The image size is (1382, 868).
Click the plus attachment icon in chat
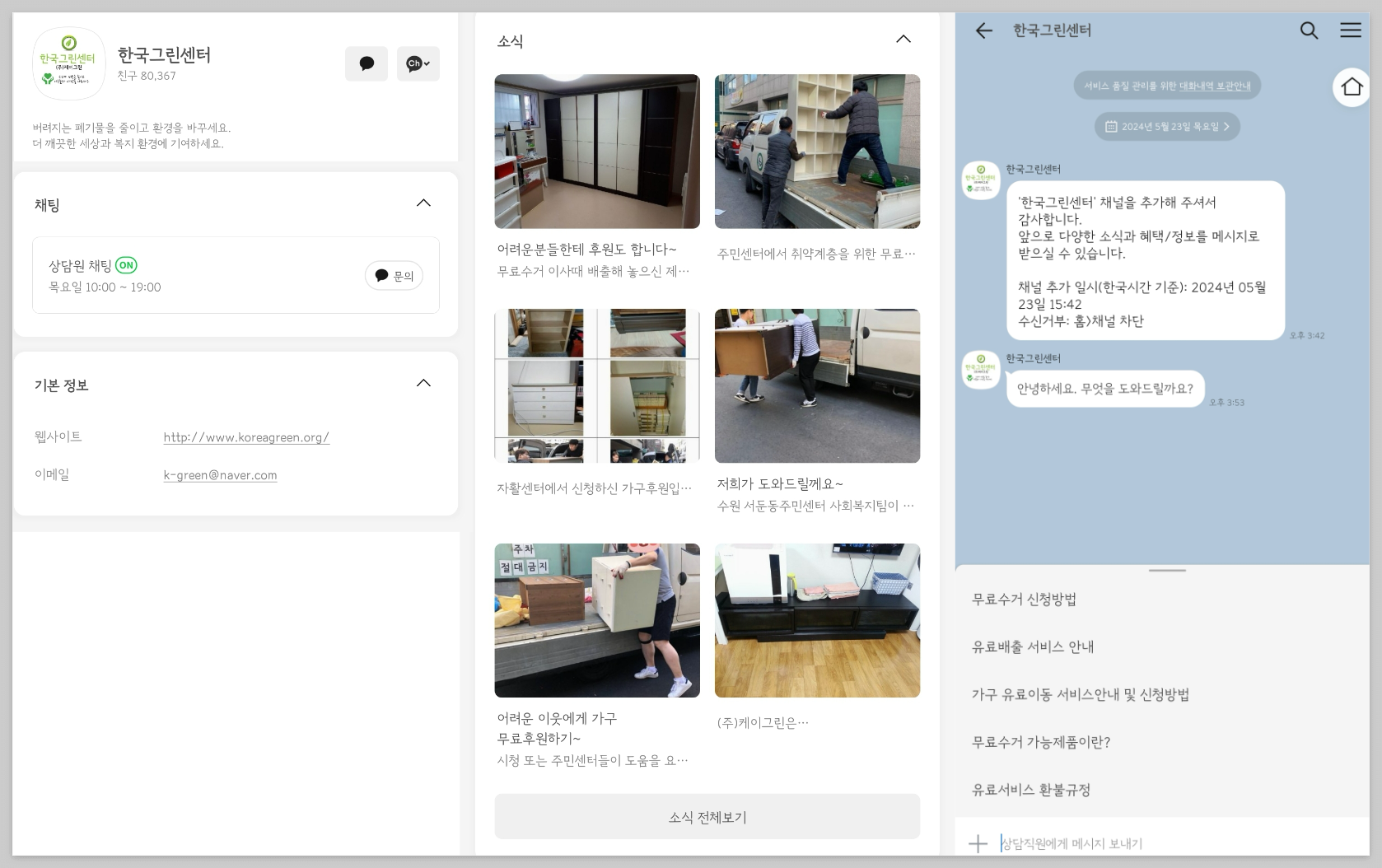coord(978,843)
